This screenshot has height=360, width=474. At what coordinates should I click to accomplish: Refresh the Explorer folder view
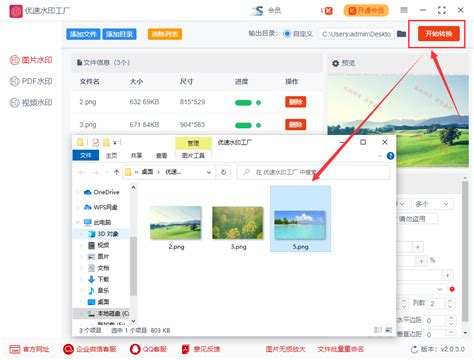[224, 172]
